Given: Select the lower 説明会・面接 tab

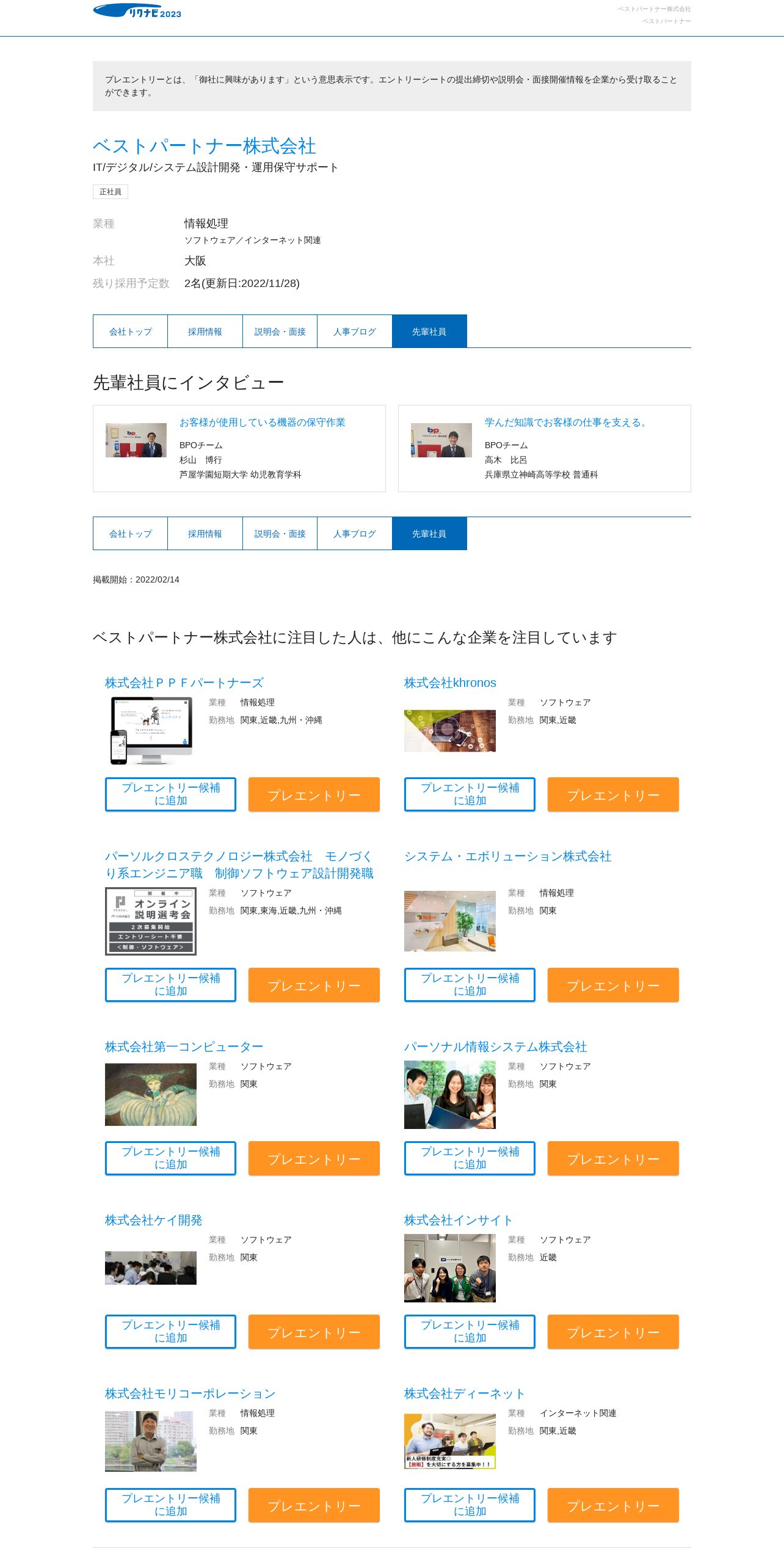Looking at the screenshot, I should [x=280, y=534].
